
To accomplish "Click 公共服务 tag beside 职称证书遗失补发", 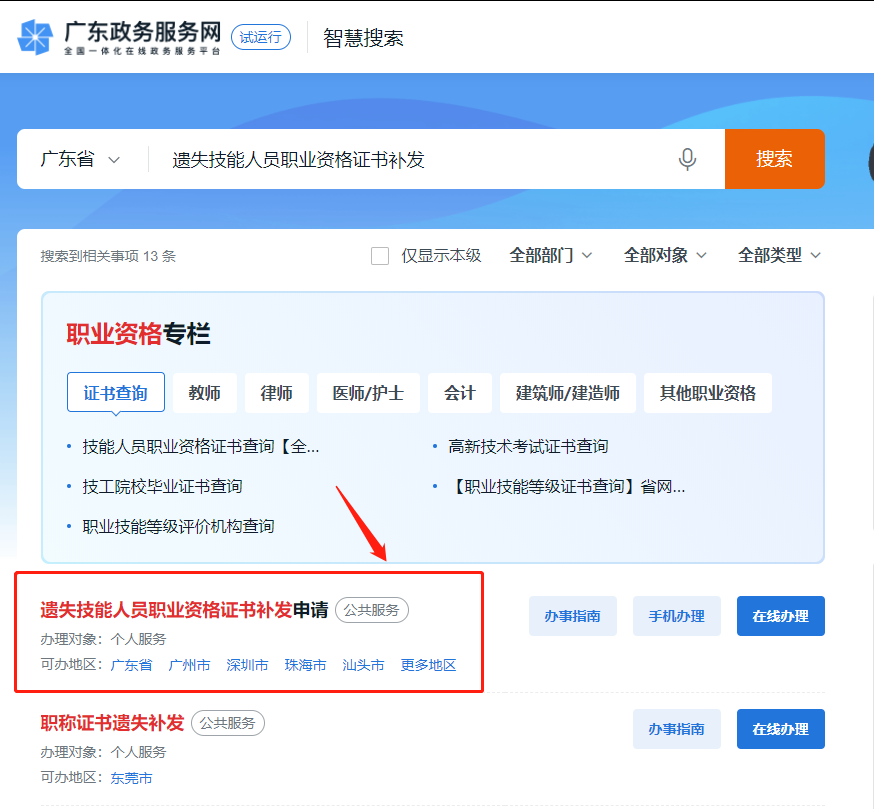I will [228, 723].
